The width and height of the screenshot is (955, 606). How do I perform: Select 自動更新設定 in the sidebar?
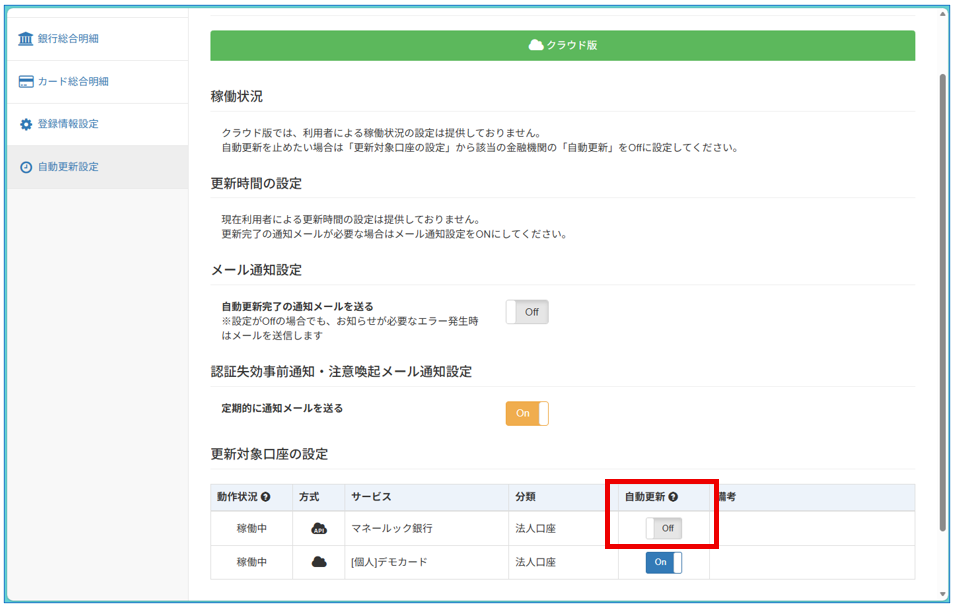coord(97,167)
